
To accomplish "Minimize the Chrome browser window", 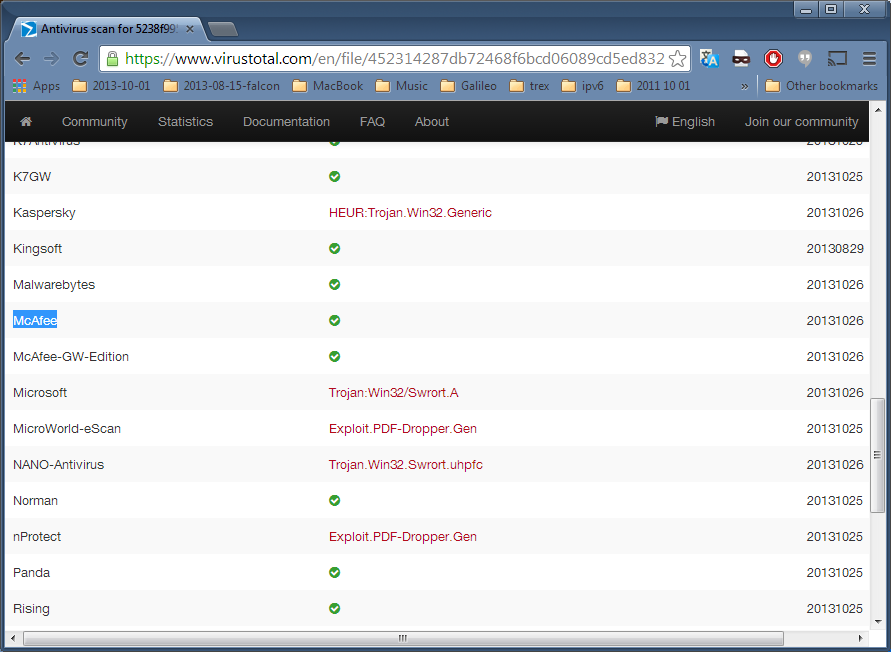I will [x=806, y=9].
